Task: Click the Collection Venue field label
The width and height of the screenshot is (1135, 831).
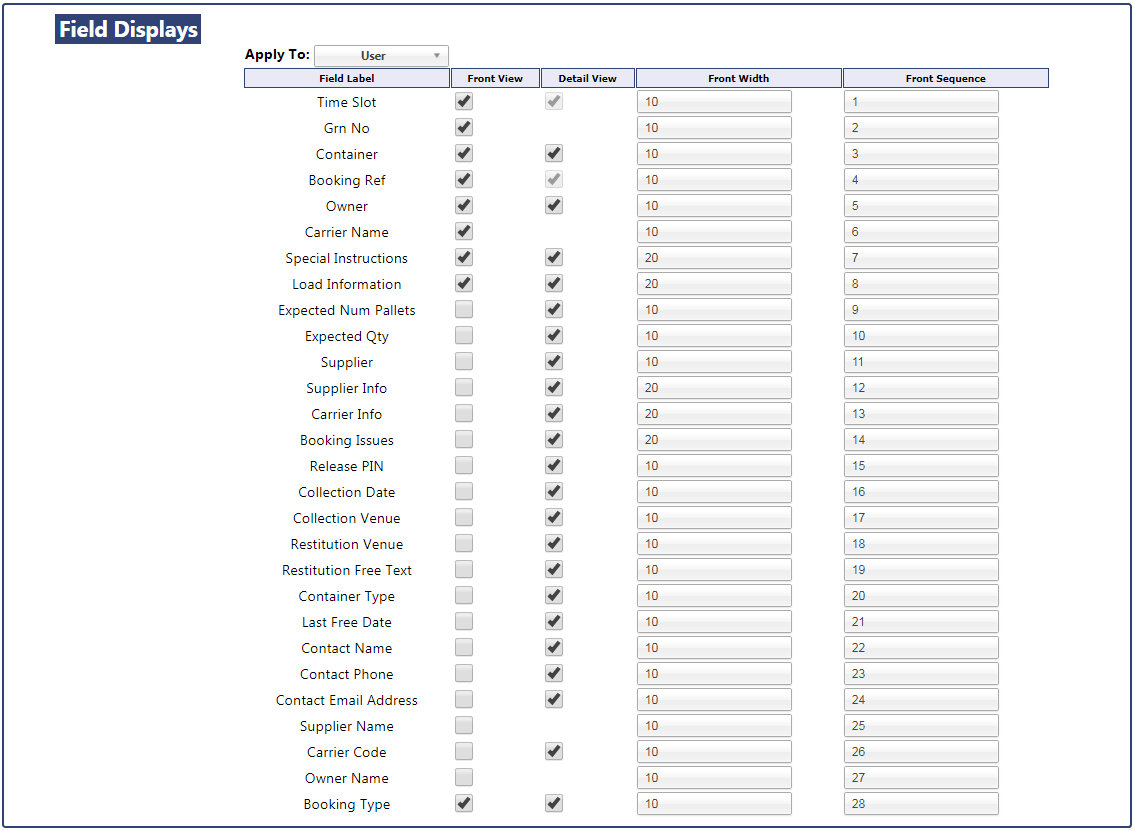Action: coord(347,518)
